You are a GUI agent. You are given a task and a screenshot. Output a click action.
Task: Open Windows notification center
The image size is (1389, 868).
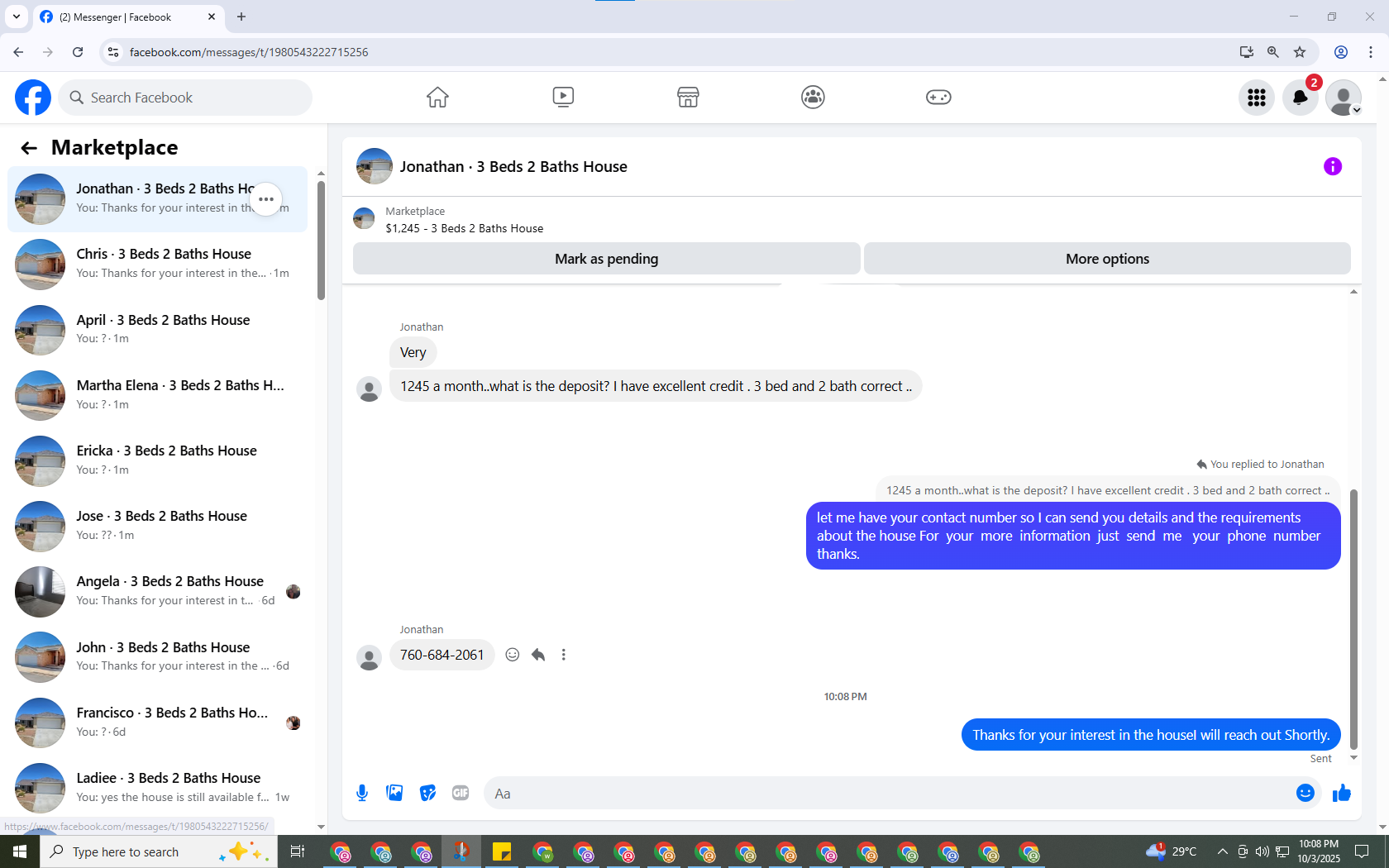[1363, 851]
